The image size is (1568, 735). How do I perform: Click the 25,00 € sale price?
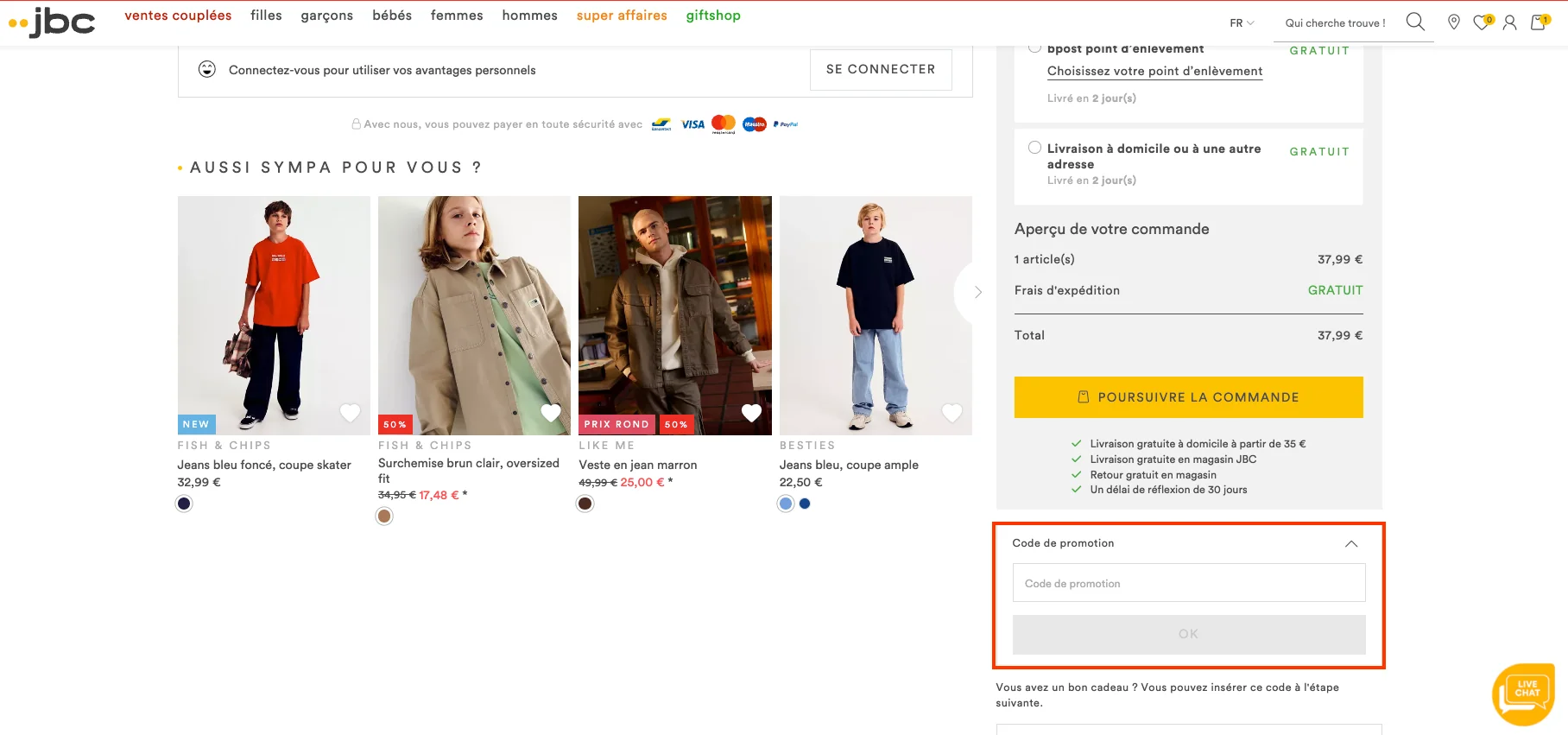(x=642, y=482)
